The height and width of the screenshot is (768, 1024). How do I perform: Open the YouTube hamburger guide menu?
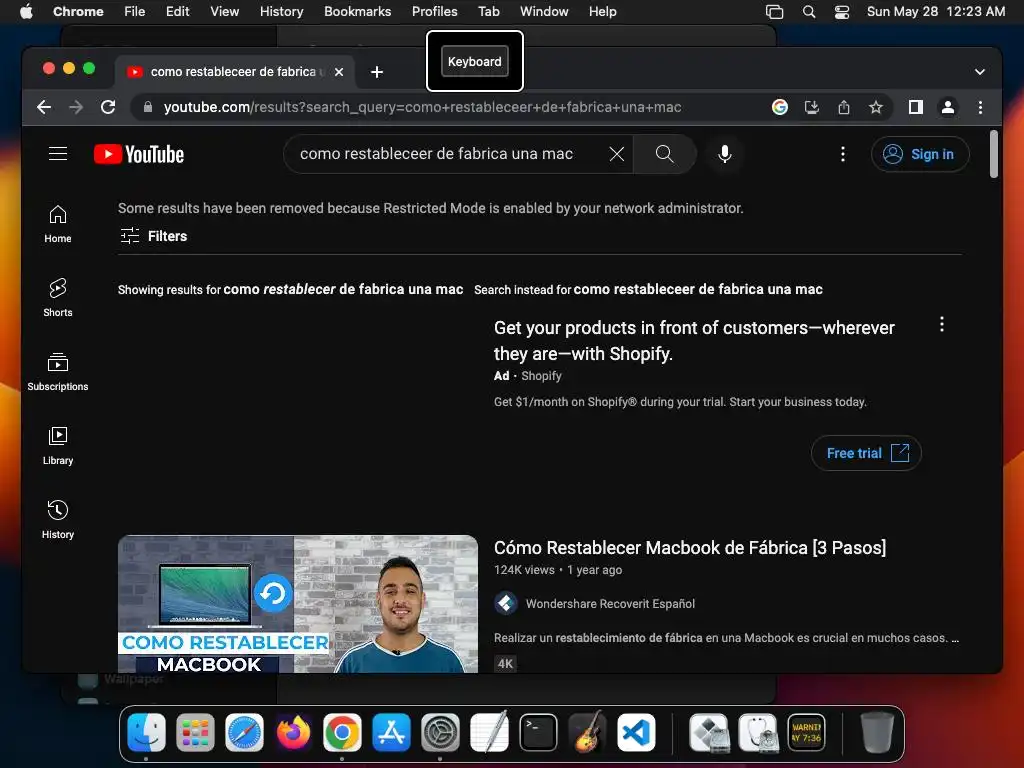pyautogui.click(x=58, y=153)
